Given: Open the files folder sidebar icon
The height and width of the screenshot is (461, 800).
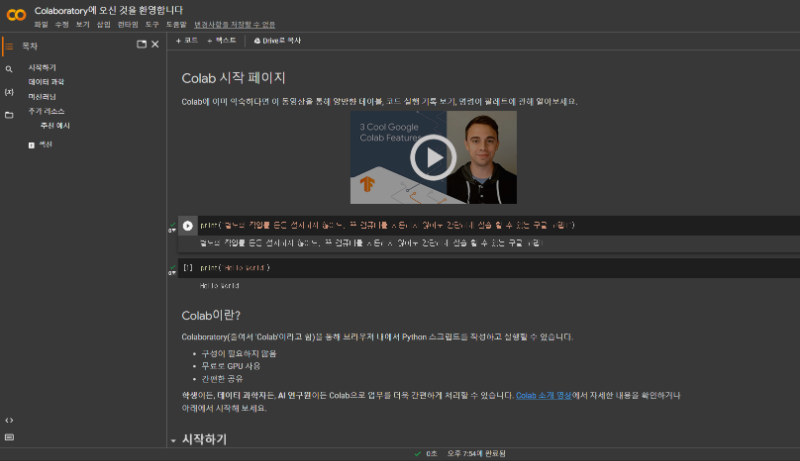Looking at the screenshot, I should [x=9, y=115].
